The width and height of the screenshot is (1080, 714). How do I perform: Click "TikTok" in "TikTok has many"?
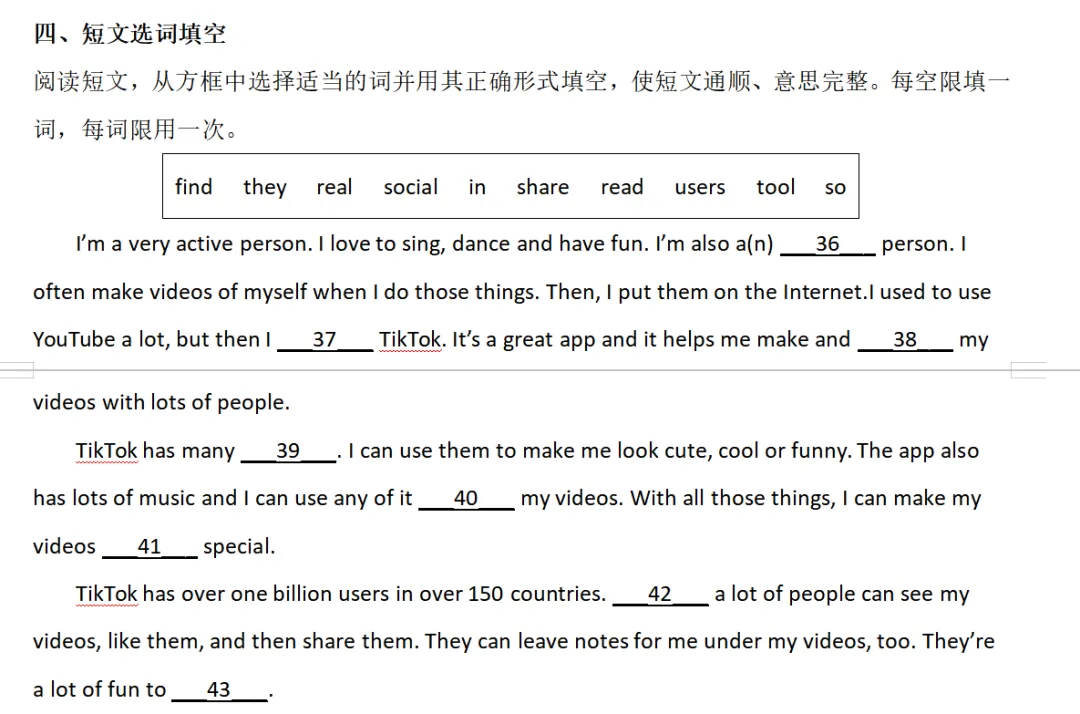(x=107, y=451)
